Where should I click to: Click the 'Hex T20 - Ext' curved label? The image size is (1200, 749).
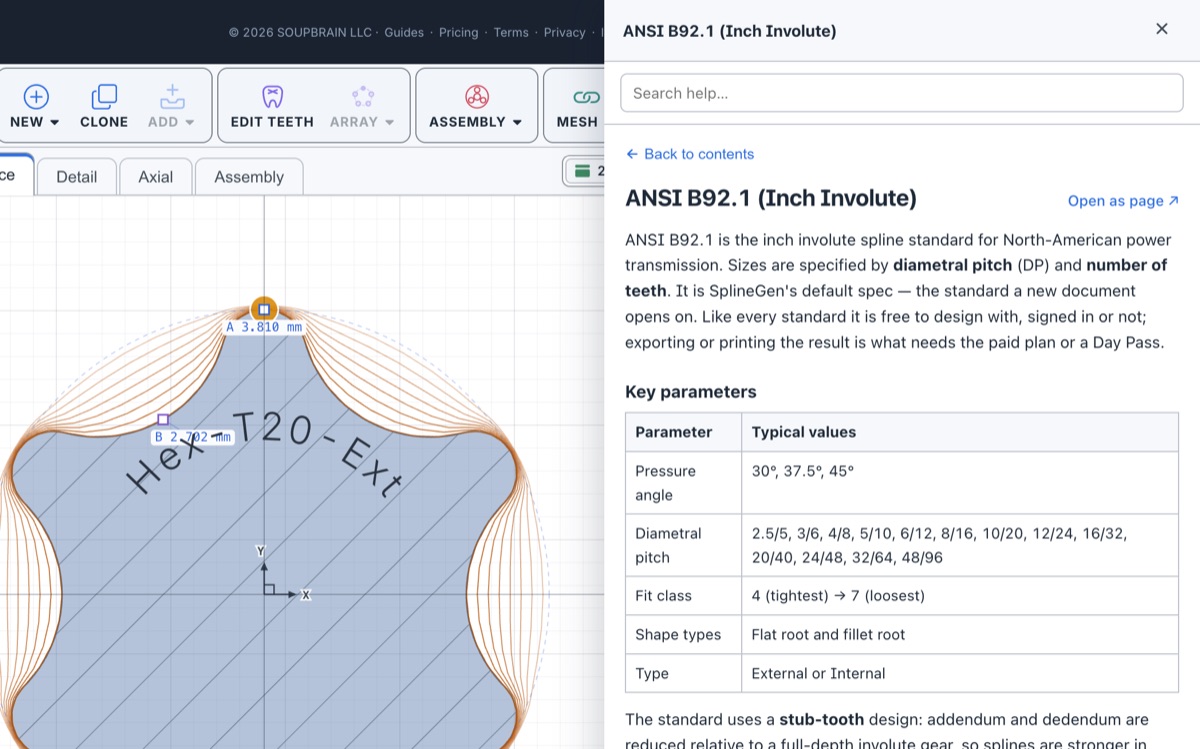point(265,455)
